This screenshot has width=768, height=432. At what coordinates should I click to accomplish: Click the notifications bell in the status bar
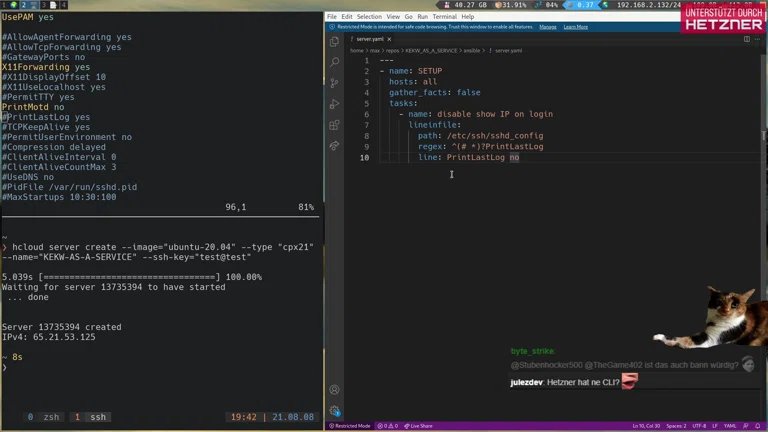coord(759,426)
